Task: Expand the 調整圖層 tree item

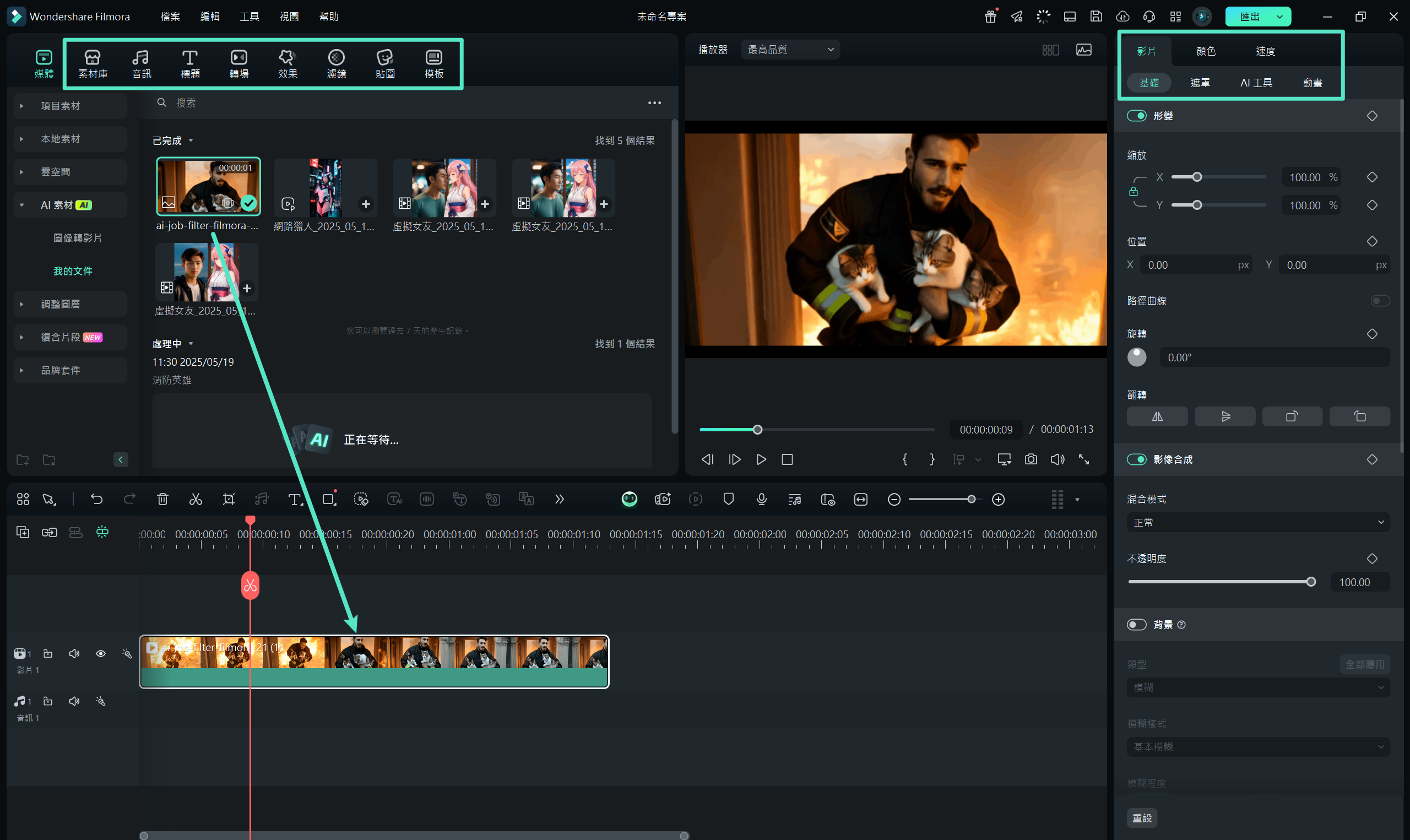Action: 21,304
